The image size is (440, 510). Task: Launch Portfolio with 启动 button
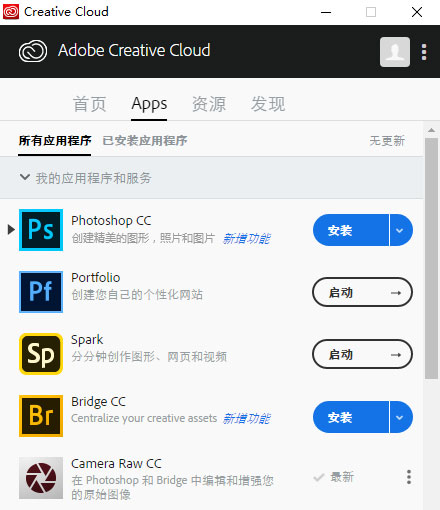tap(362, 292)
